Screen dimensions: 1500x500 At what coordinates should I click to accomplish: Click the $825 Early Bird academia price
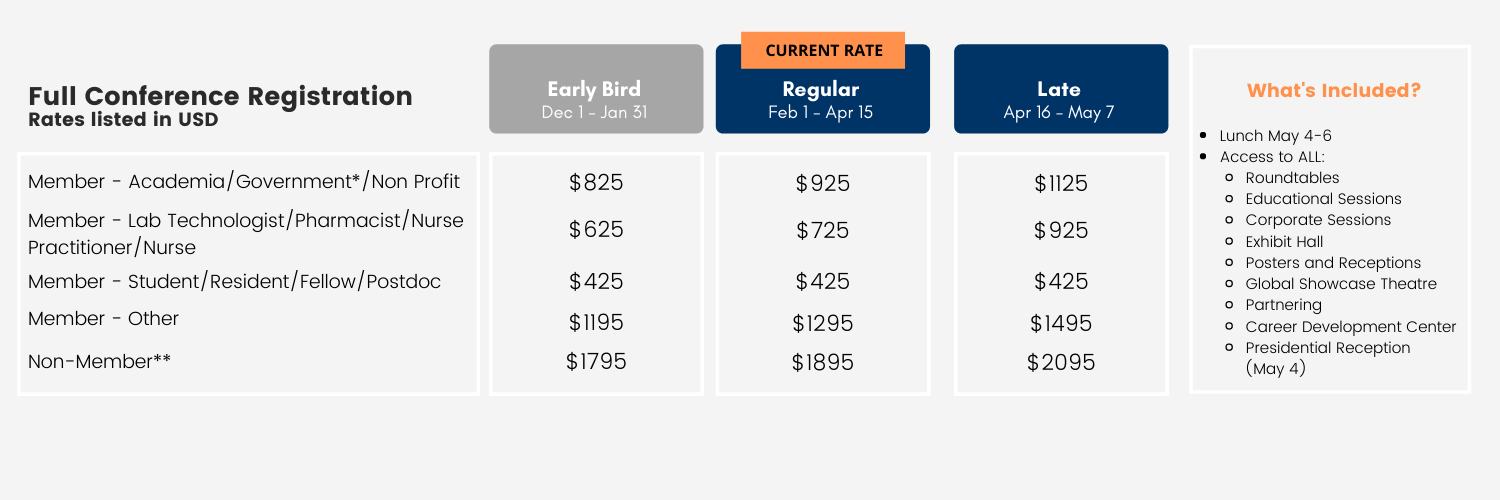click(596, 183)
